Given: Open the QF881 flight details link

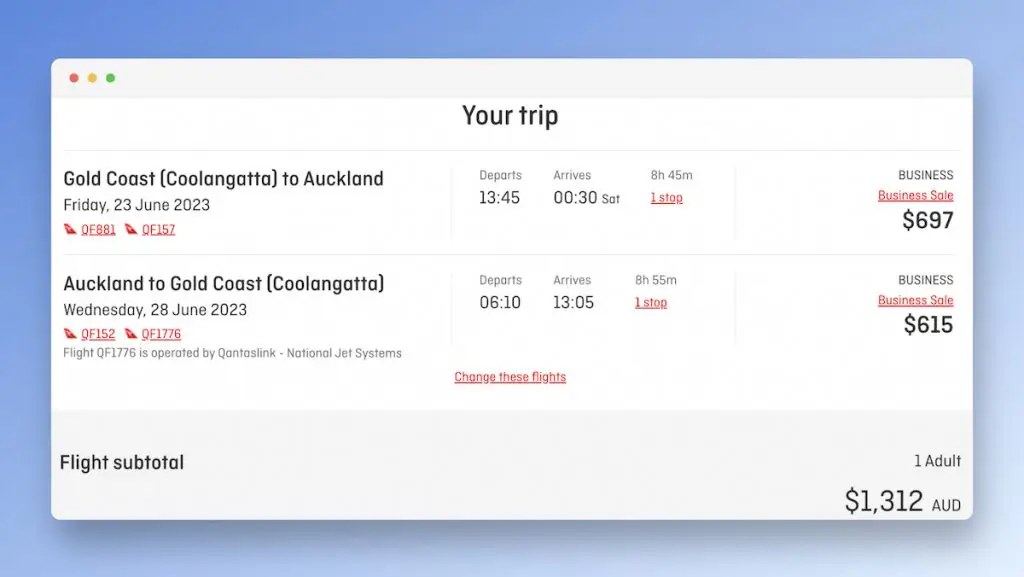Looking at the screenshot, I should [98, 230].
